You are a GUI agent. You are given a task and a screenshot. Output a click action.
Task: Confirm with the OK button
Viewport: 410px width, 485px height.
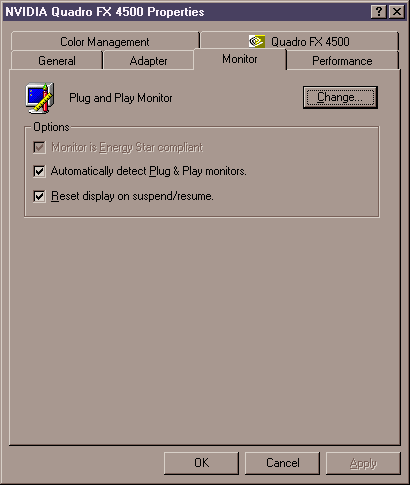[x=201, y=463]
